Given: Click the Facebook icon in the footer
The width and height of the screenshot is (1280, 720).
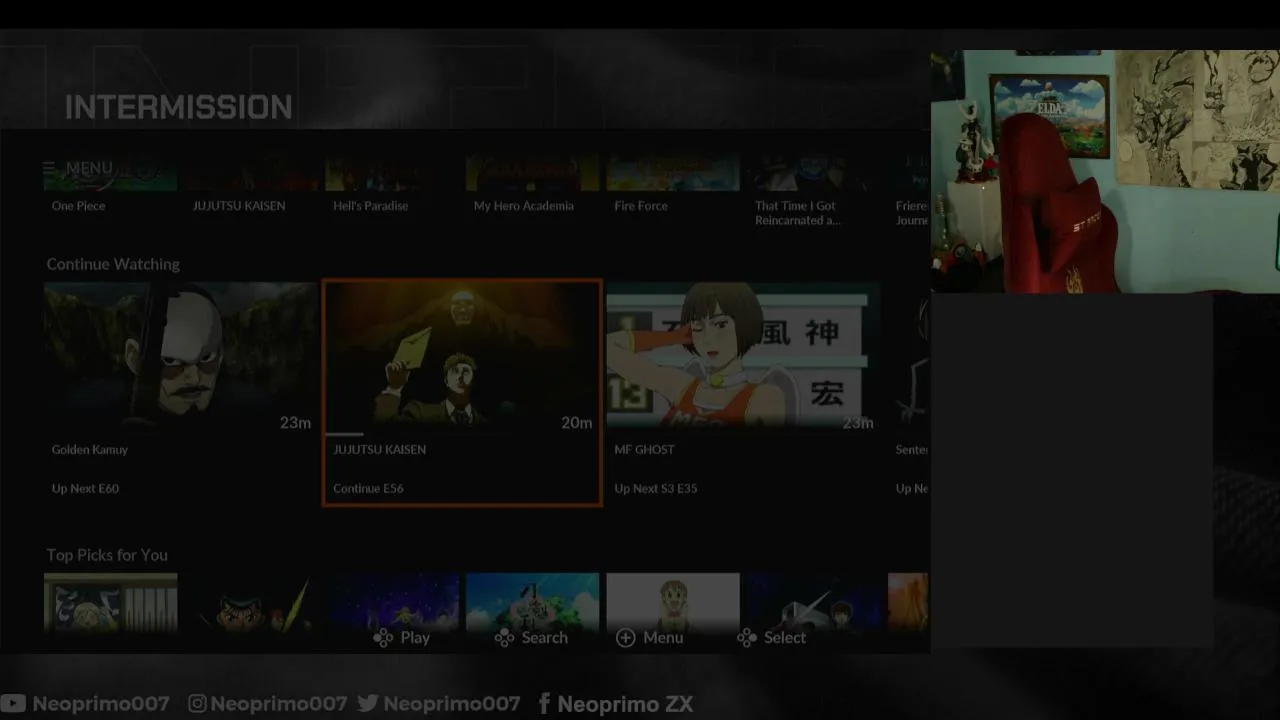Looking at the screenshot, I should tap(544, 704).
